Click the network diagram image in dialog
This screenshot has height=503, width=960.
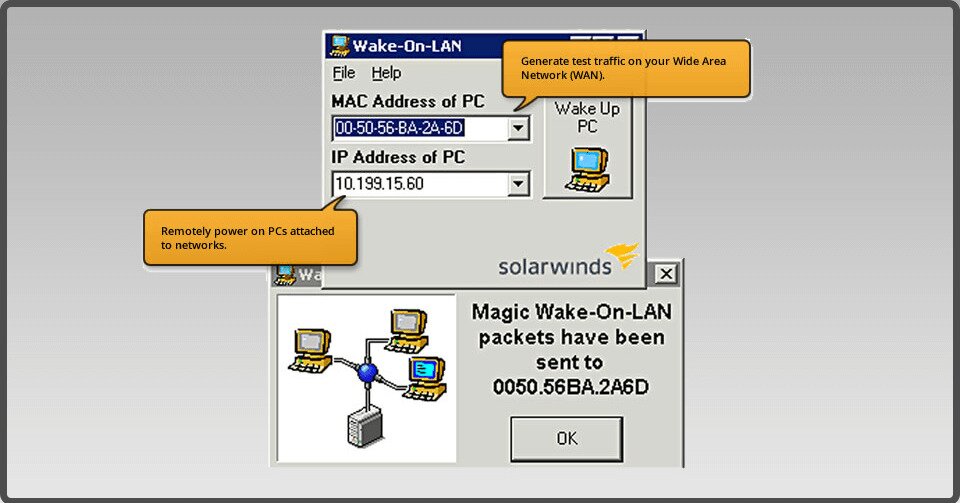click(367, 378)
